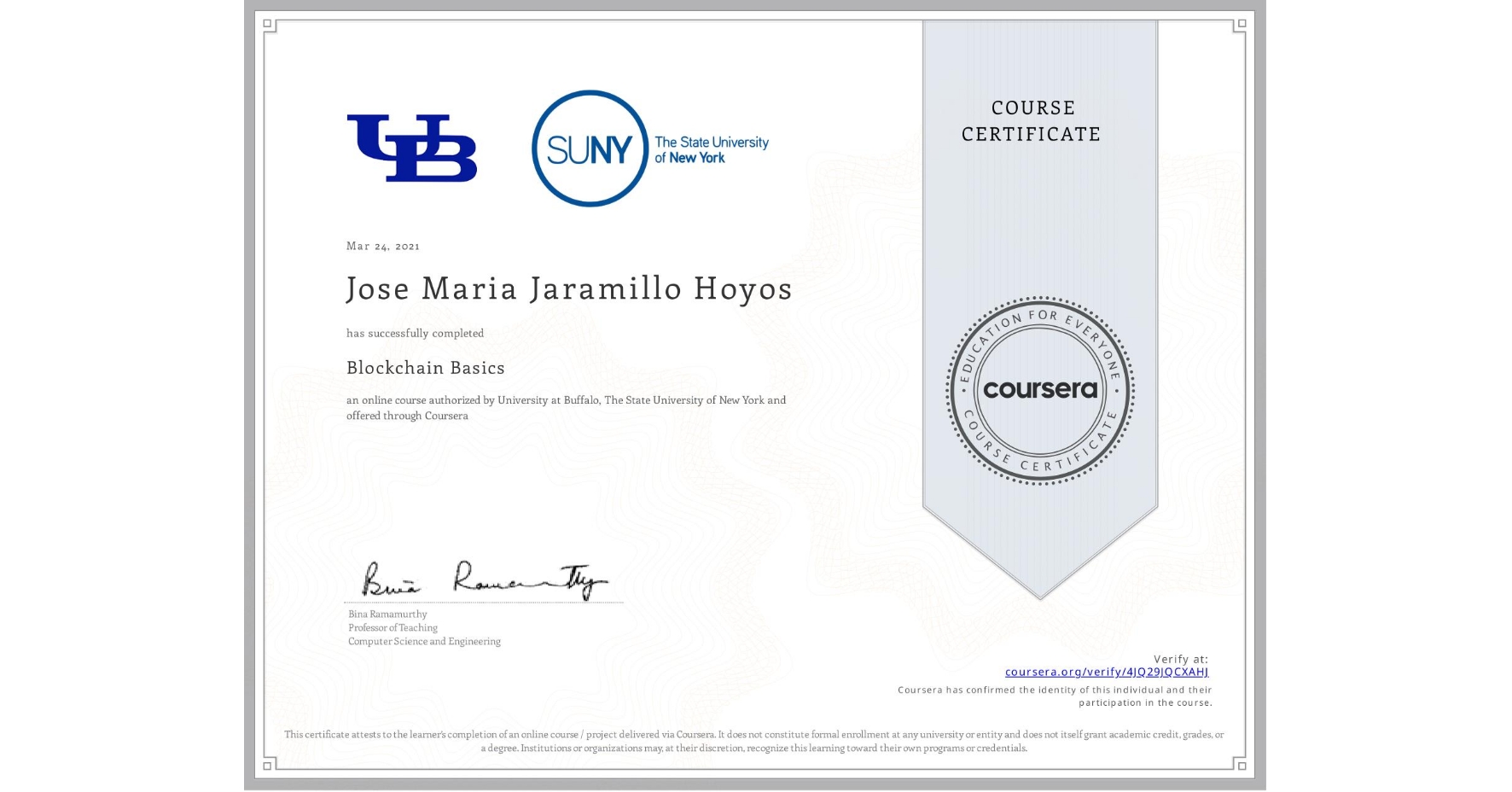Select the Course Certificate heading

coord(1034,121)
